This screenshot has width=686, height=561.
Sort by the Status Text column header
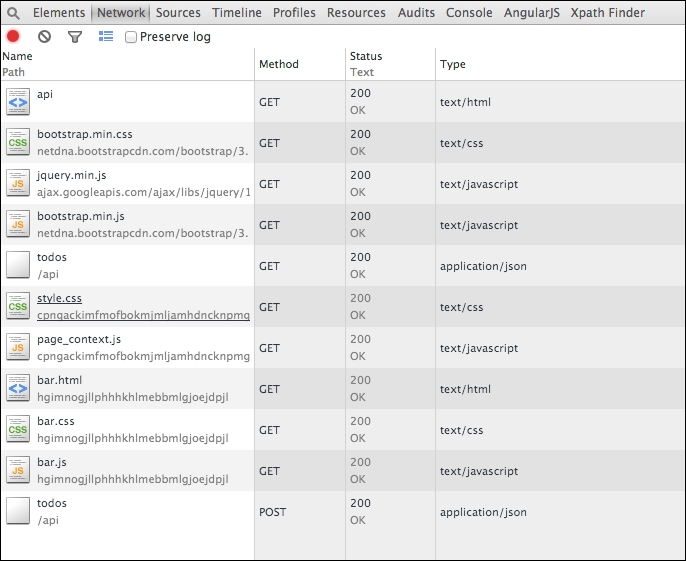390,64
